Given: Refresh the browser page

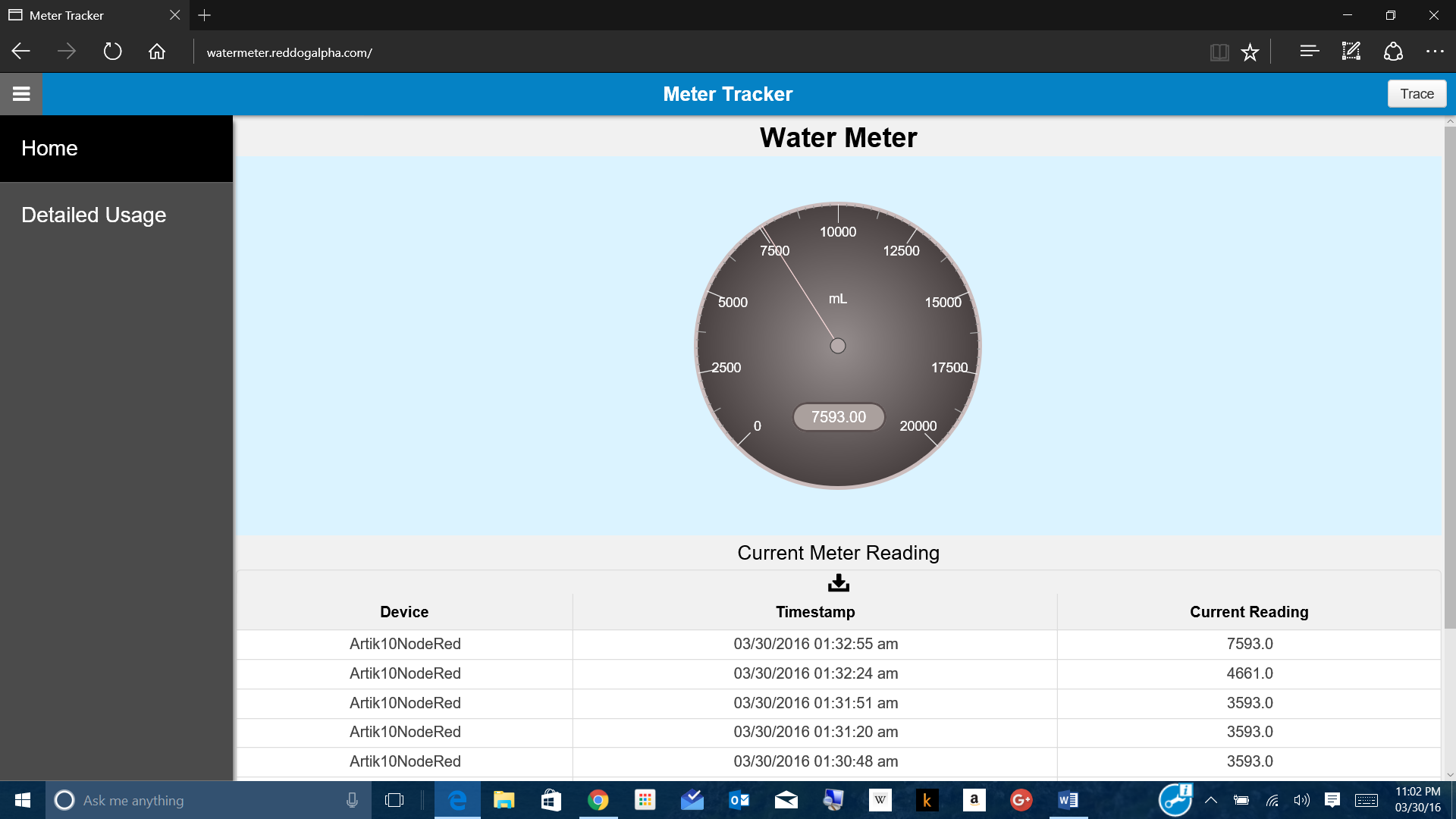Looking at the screenshot, I should click(x=112, y=52).
